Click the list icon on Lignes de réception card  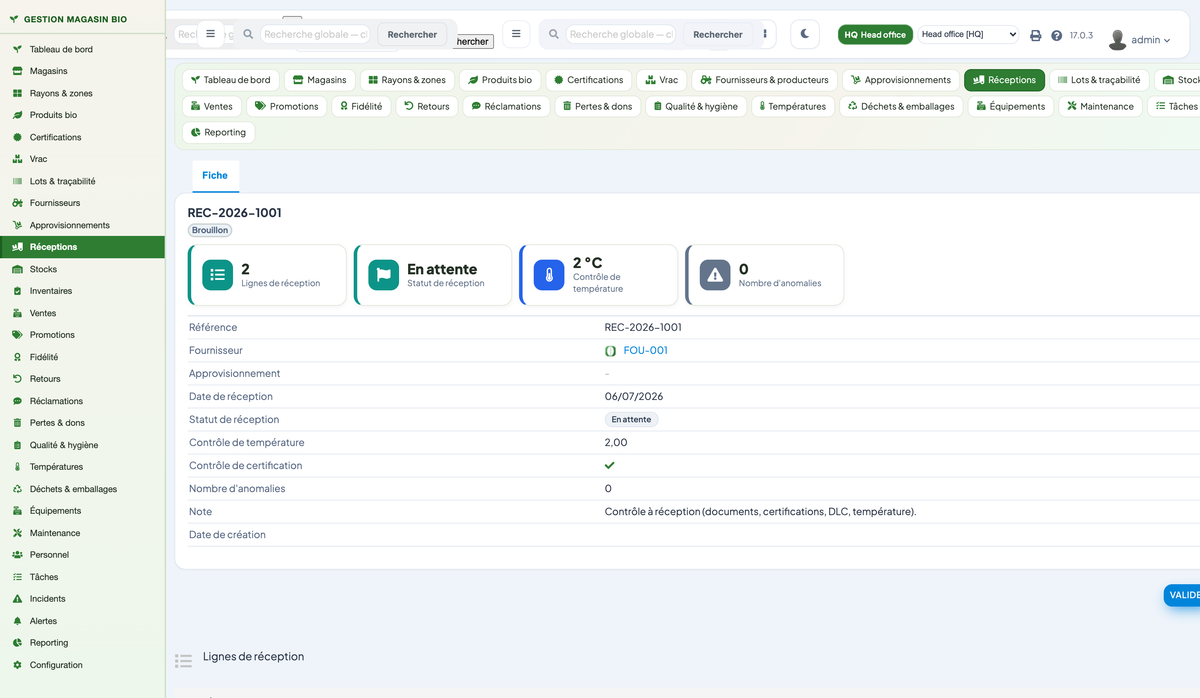coord(217,275)
